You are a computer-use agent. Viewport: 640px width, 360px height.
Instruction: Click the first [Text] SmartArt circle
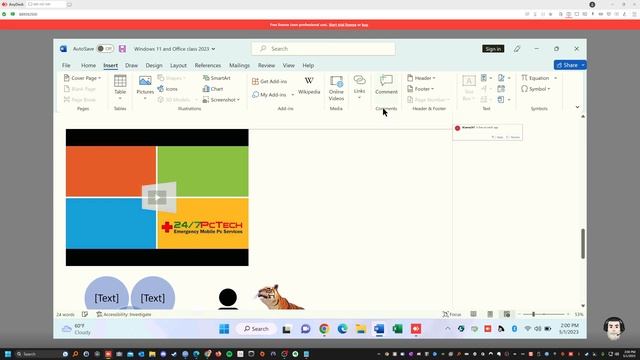[x=107, y=296]
